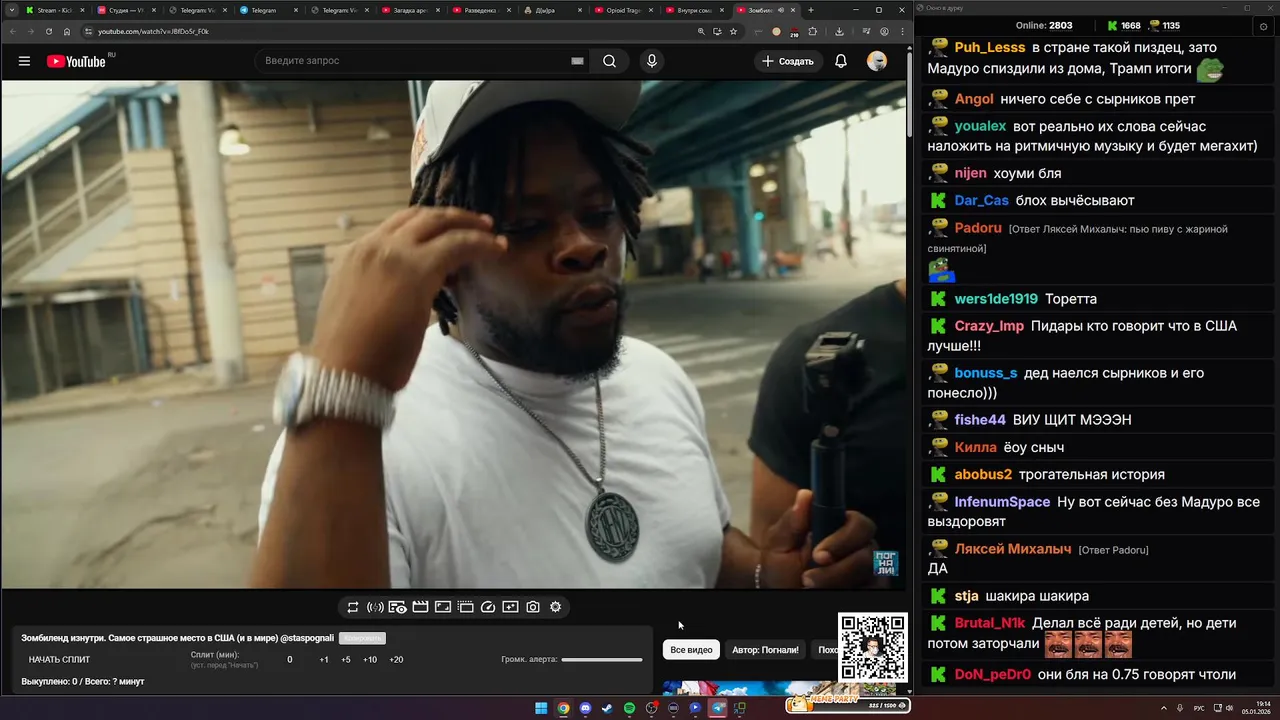This screenshot has height=720, width=1280.
Task: Click the youtube.com address bar URL
Action: [x=153, y=31]
